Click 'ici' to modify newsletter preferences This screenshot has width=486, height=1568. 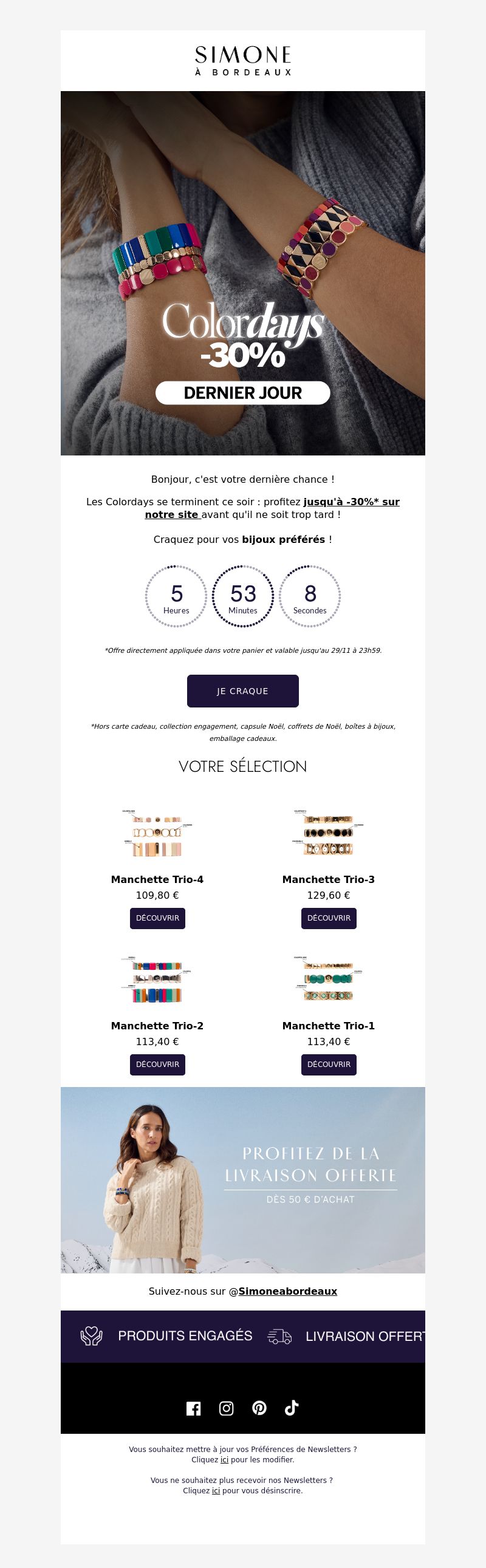click(x=224, y=1459)
